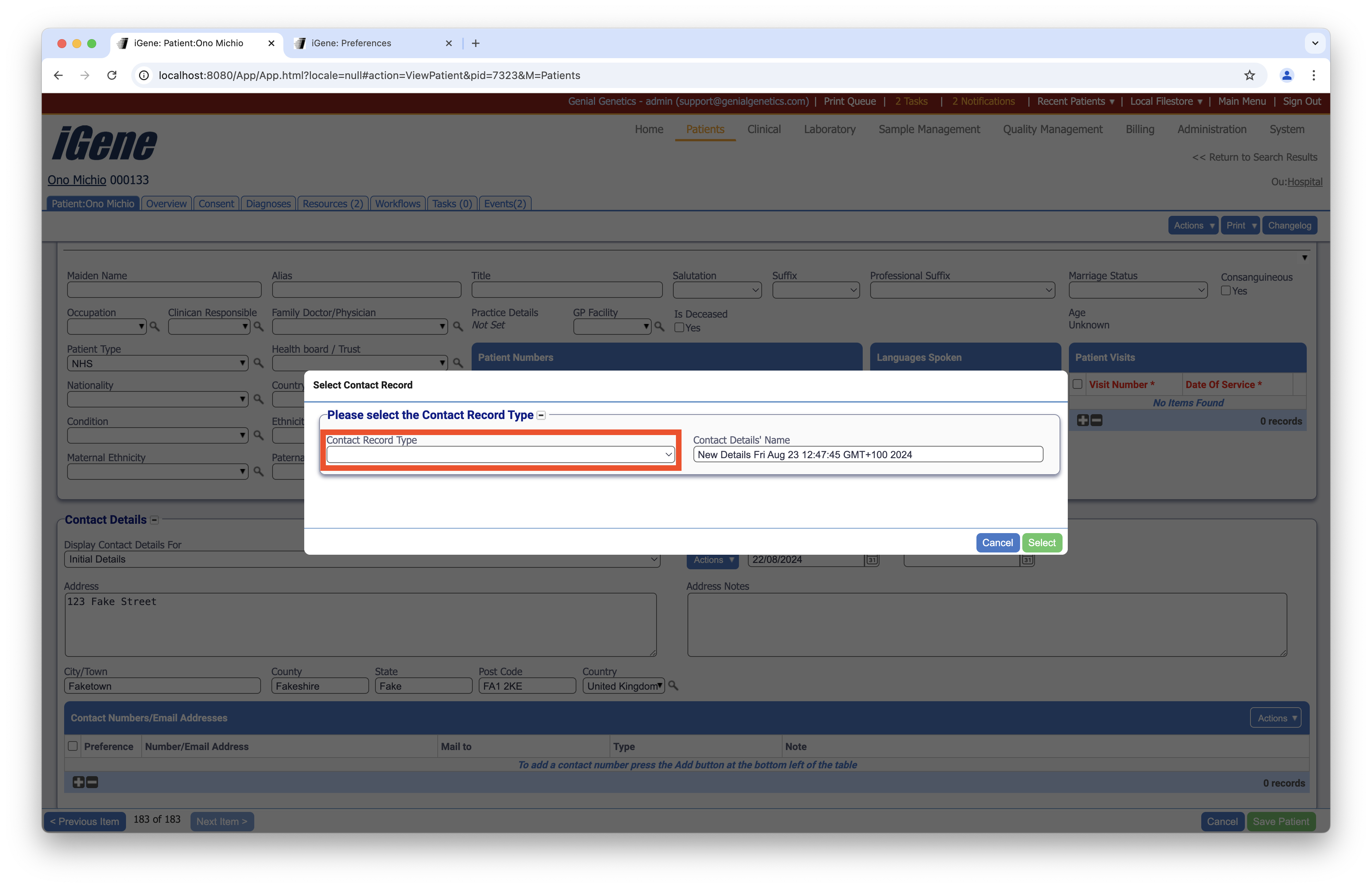The image size is (1372, 888).
Task: Add a contact number row
Action: click(x=78, y=782)
